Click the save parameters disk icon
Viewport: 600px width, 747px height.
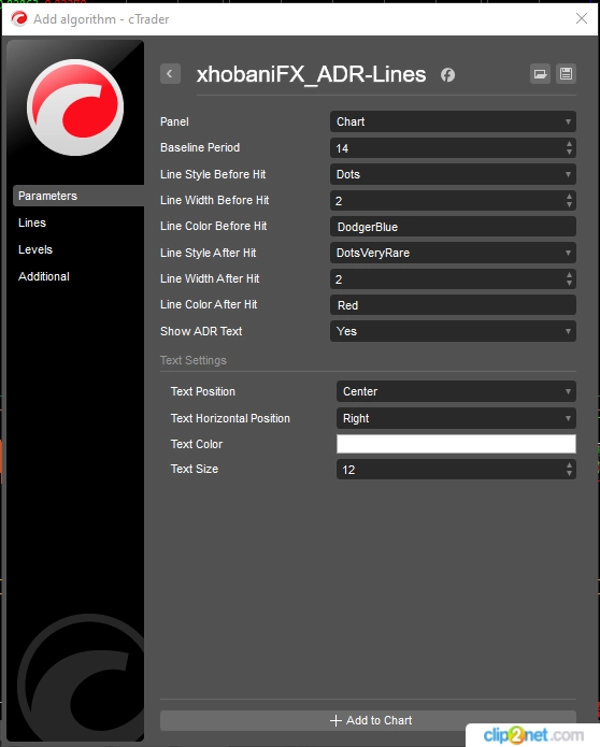click(x=566, y=74)
